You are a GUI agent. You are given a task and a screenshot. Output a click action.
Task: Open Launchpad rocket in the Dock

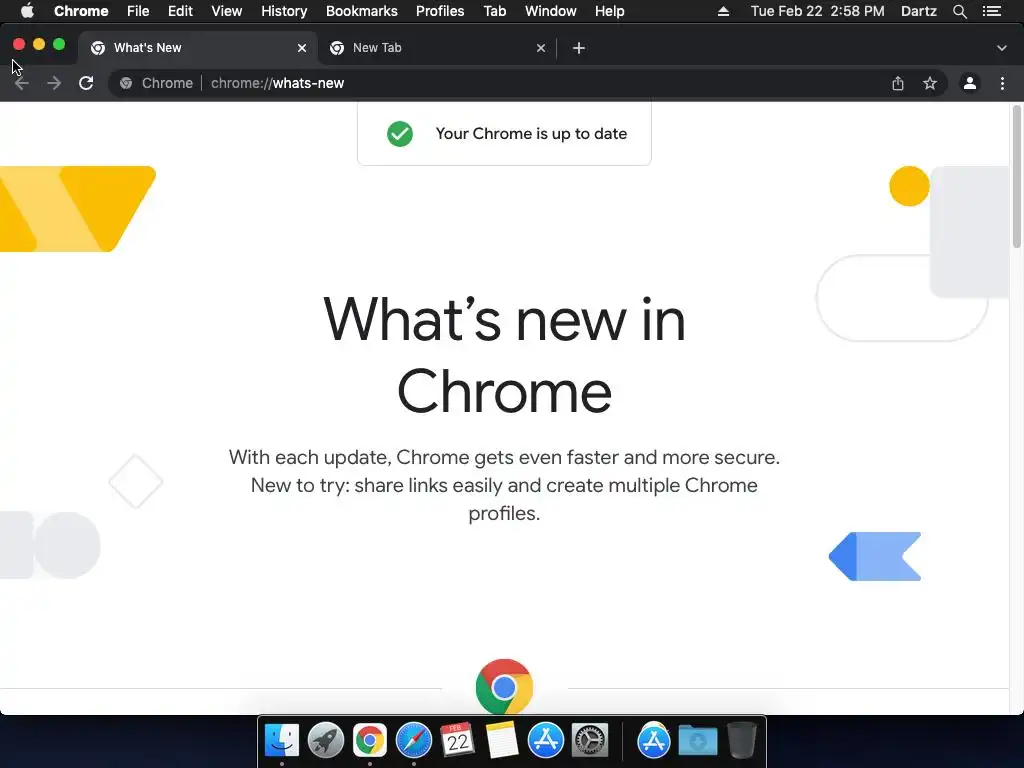[326, 740]
